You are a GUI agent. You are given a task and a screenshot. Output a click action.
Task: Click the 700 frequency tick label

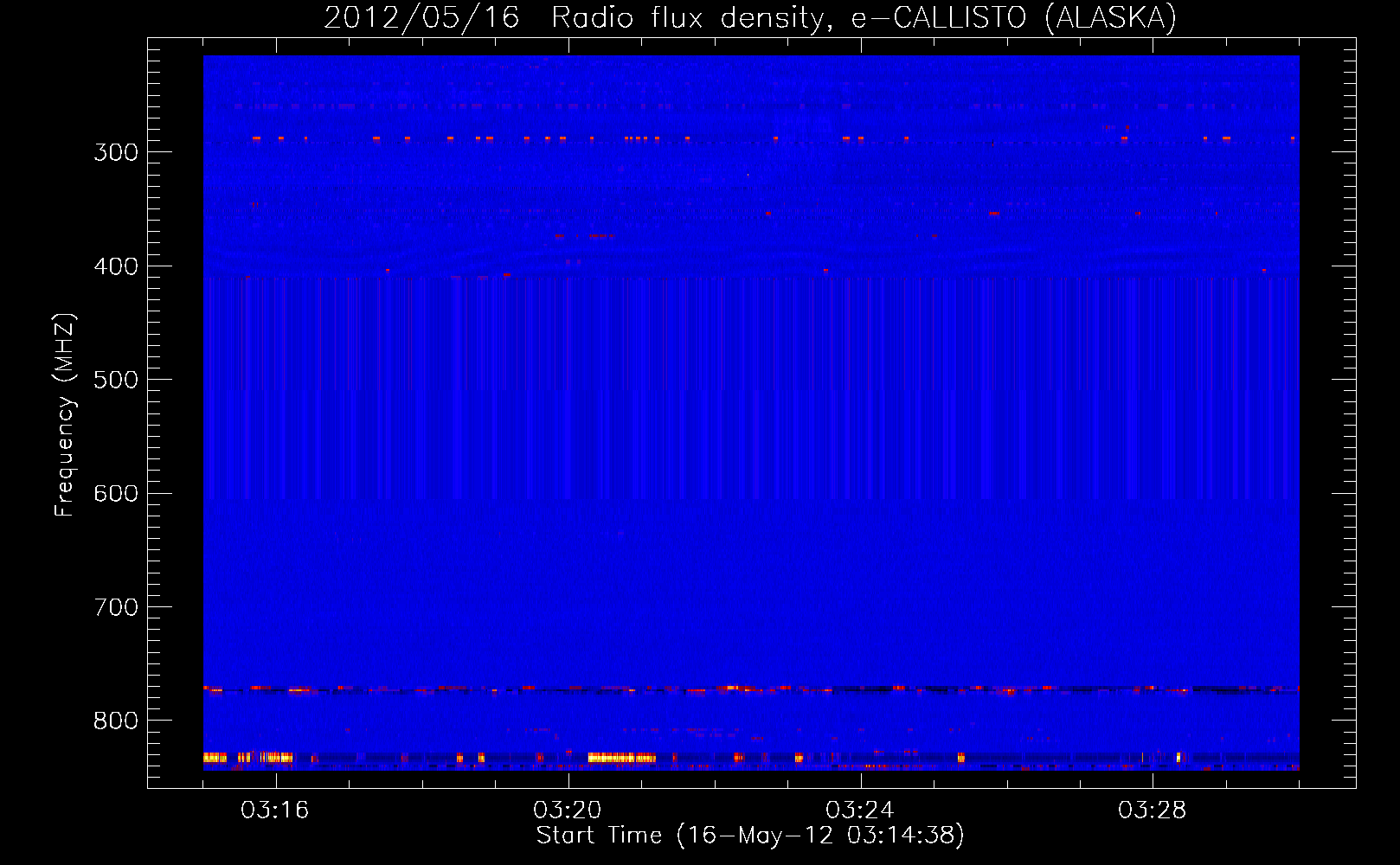116,607
